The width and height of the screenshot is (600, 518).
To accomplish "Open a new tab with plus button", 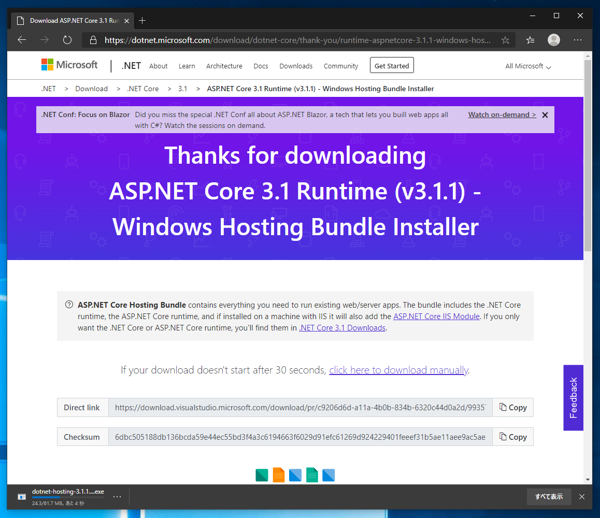I will point(142,21).
